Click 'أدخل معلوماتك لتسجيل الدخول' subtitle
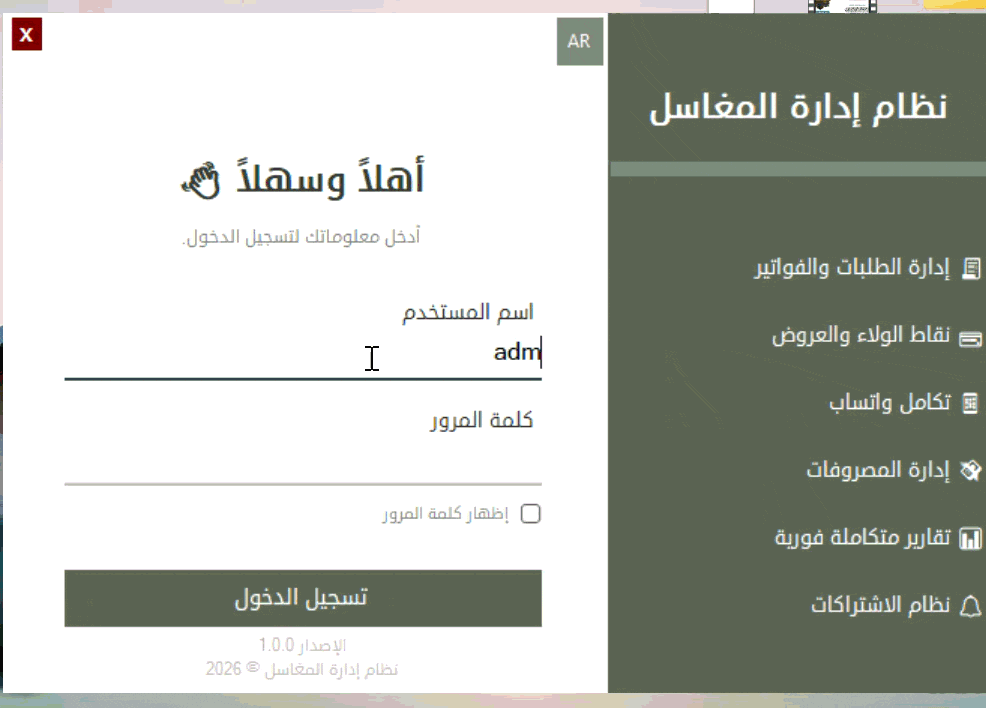This screenshot has width=986, height=708. coord(301,237)
